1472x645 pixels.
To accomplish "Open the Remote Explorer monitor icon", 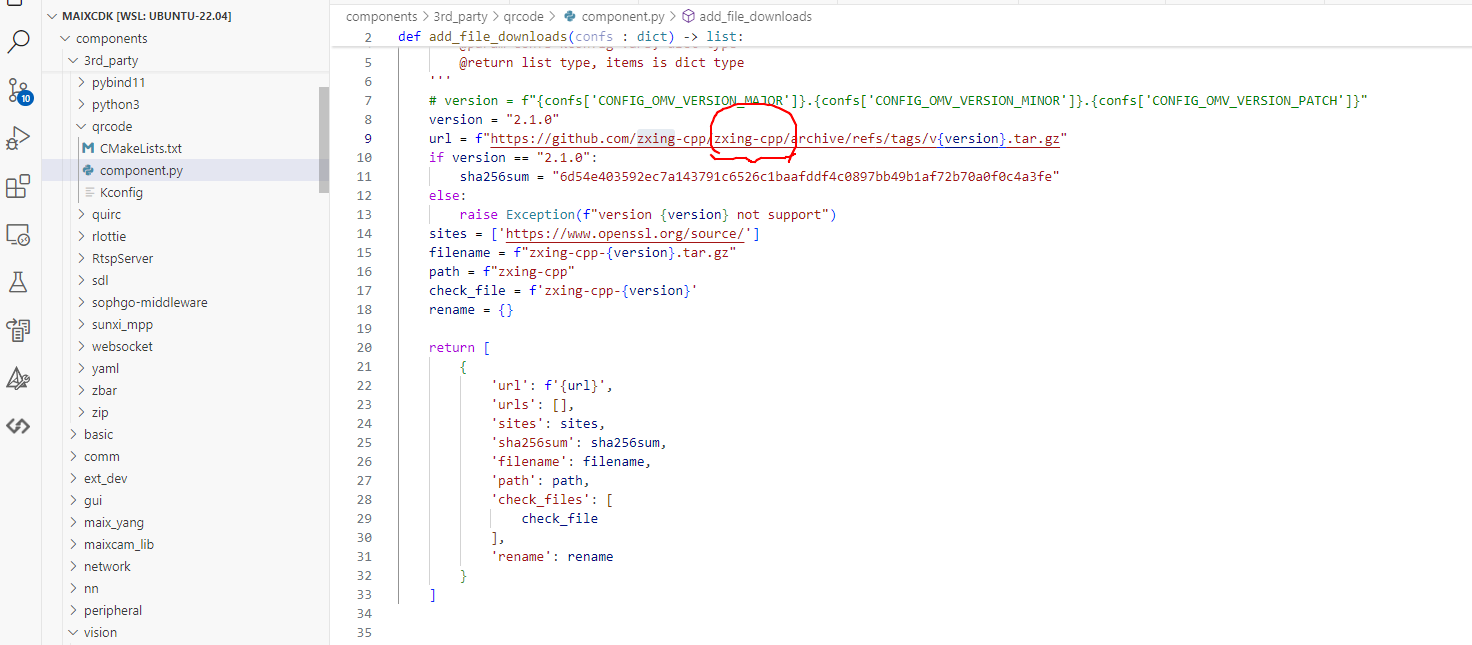I will tap(18, 235).
